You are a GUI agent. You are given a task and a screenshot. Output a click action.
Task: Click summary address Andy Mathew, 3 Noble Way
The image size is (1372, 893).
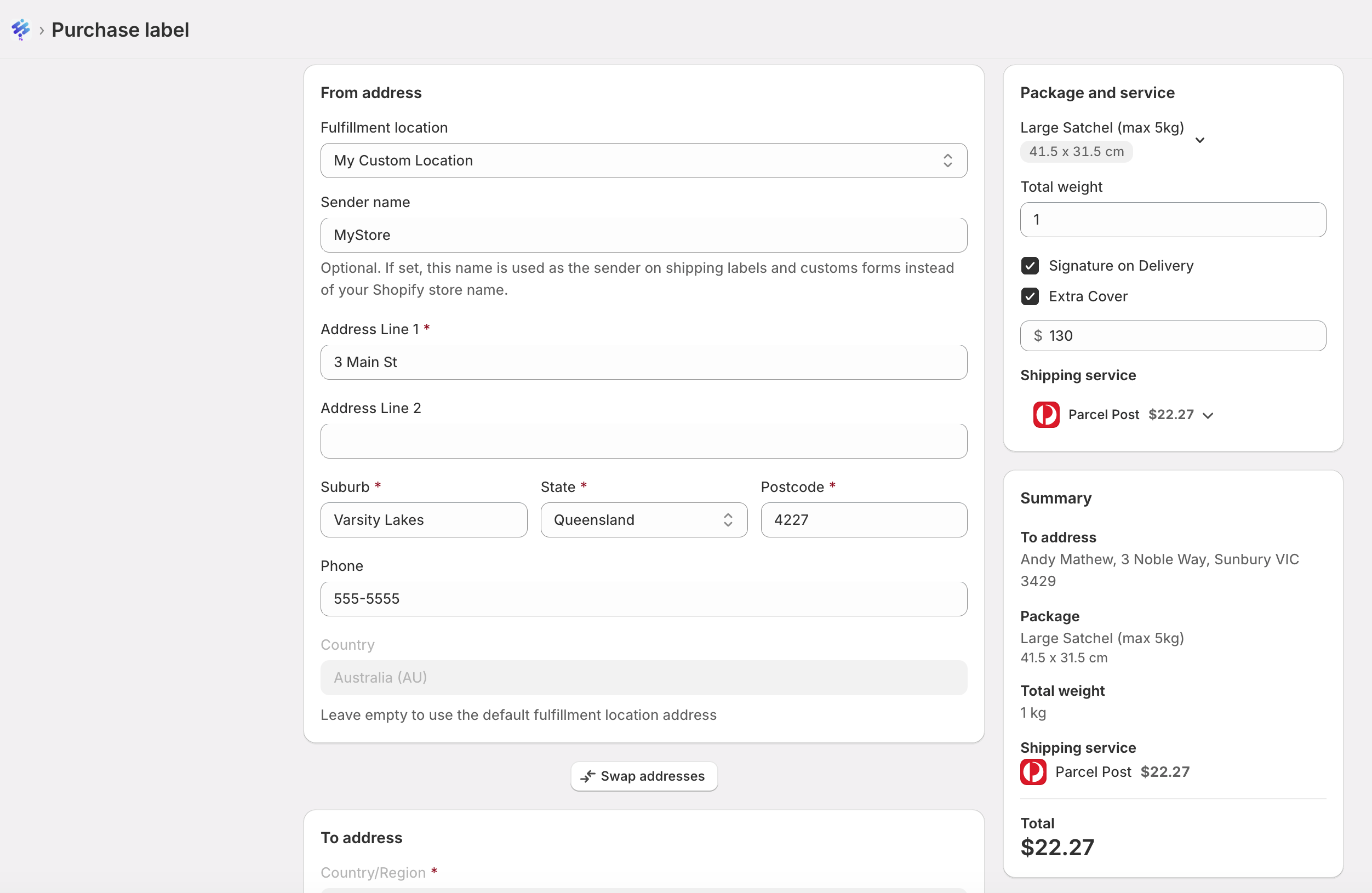click(x=1159, y=570)
